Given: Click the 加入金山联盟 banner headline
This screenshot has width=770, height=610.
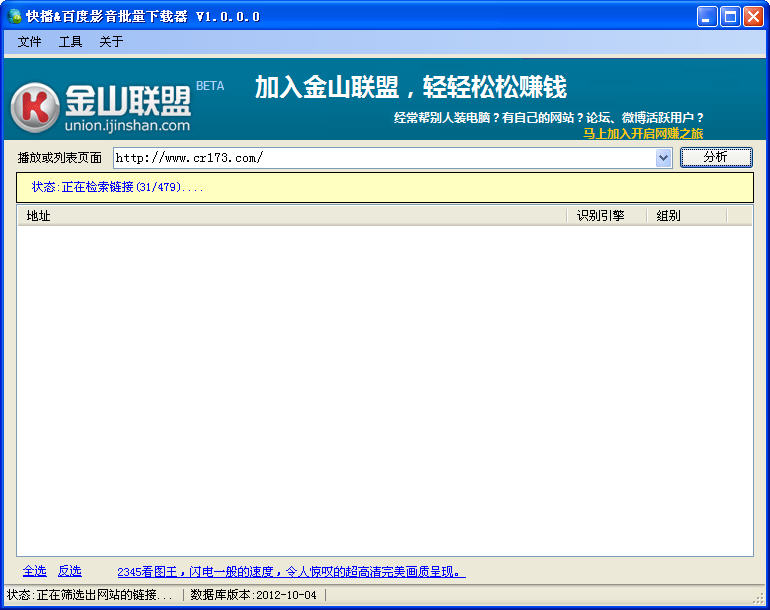Looking at the screenshot, I should pyautogui.click(x=411, y=87).
